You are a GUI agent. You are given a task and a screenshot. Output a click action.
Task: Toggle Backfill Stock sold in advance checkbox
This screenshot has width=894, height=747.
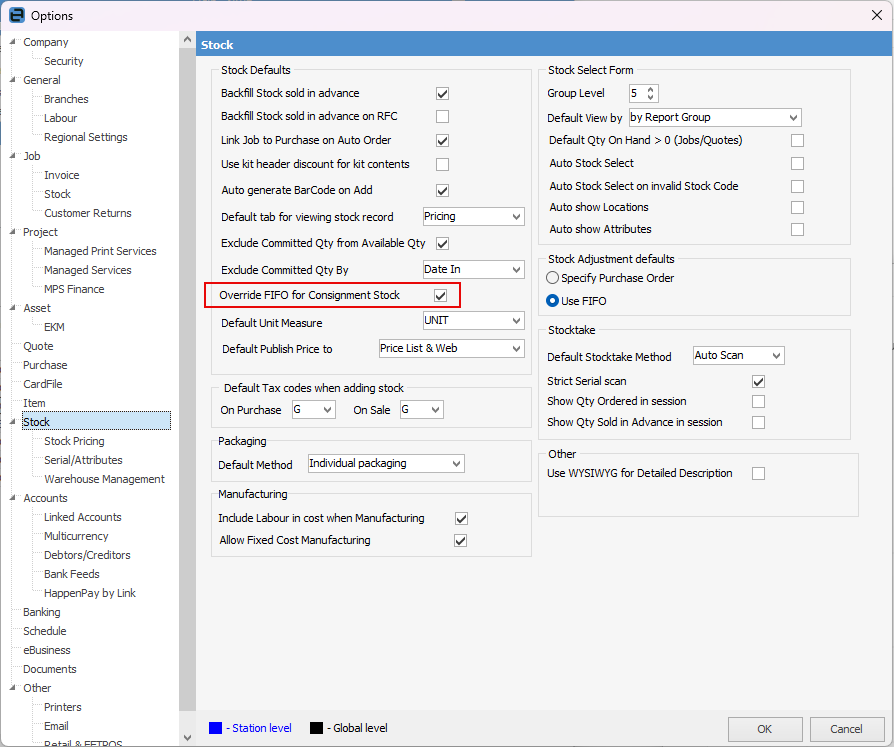(442, 94)
